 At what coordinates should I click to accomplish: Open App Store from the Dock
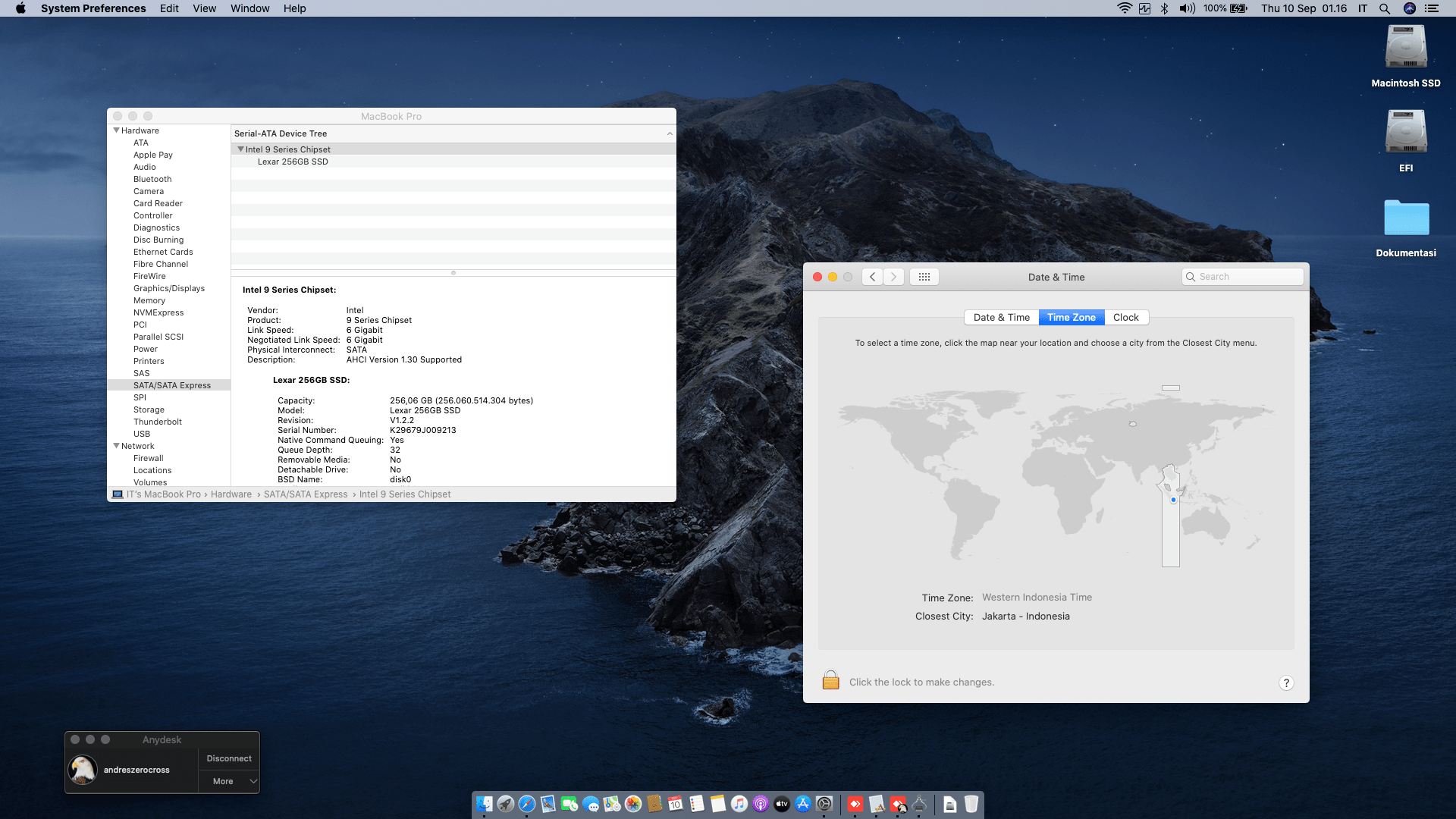pyautogui.click(x=803, y=804)
